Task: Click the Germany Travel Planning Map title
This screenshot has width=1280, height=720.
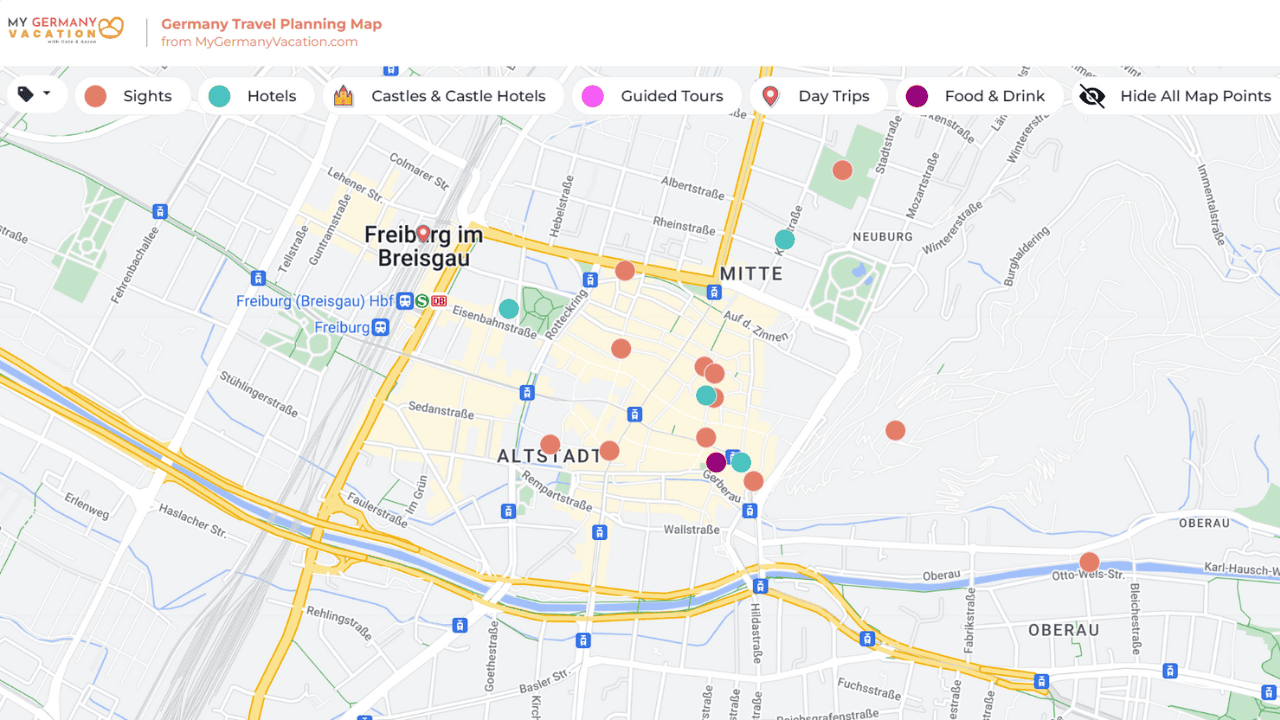Action: click(x=271, y=24)
